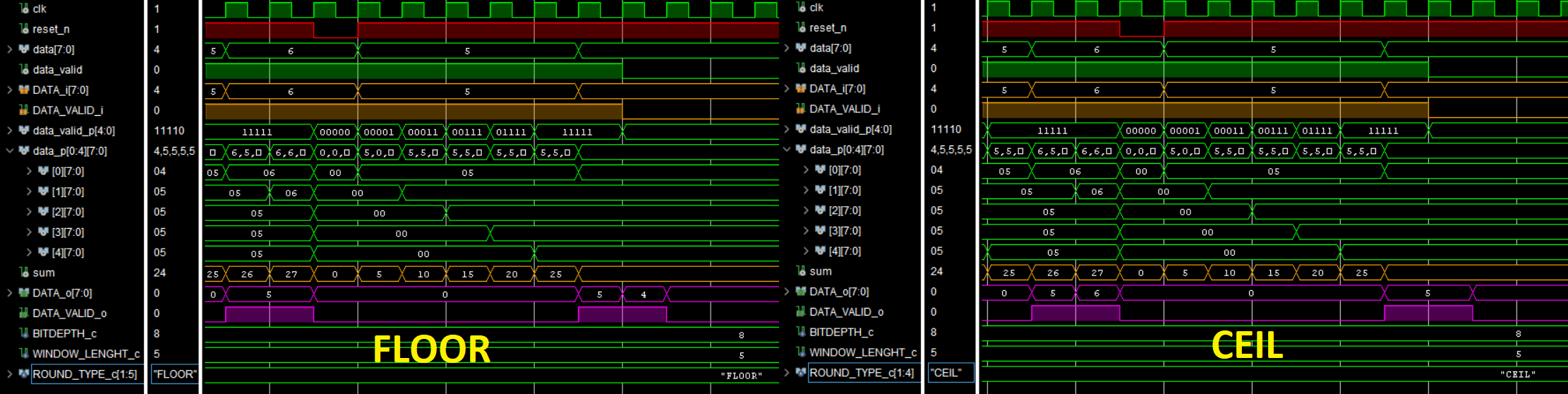Expand data[7:0] bus in the FLOOR panel

(x=9, y=49)
